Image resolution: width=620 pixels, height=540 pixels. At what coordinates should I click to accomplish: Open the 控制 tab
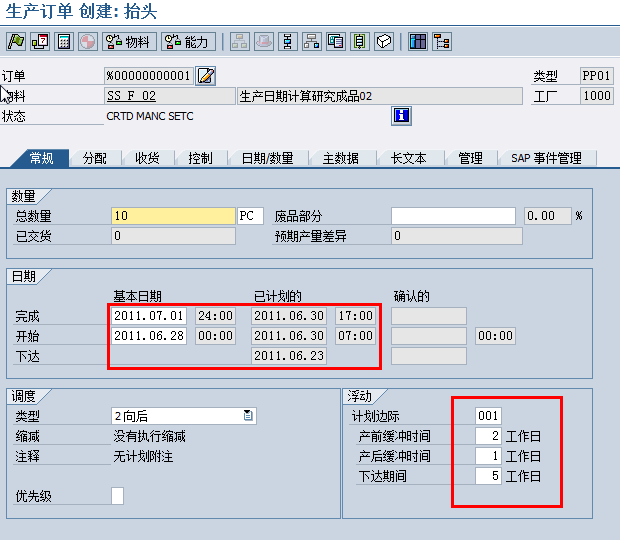[x=200, y=158]
